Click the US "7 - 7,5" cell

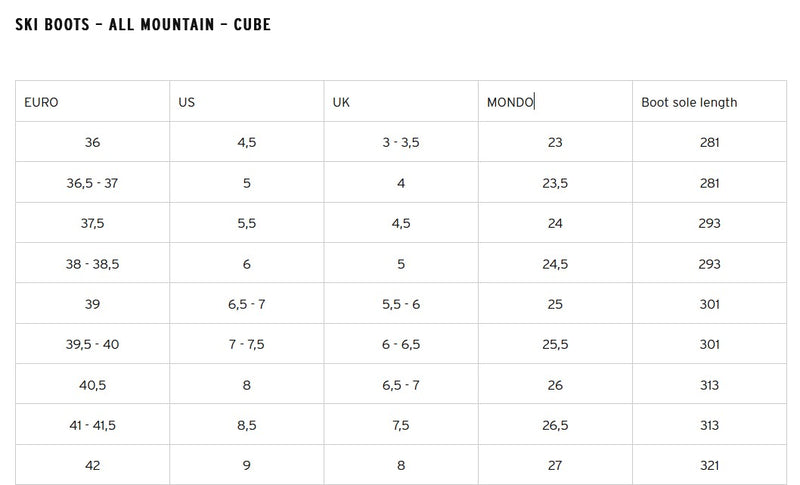point(247,344)
